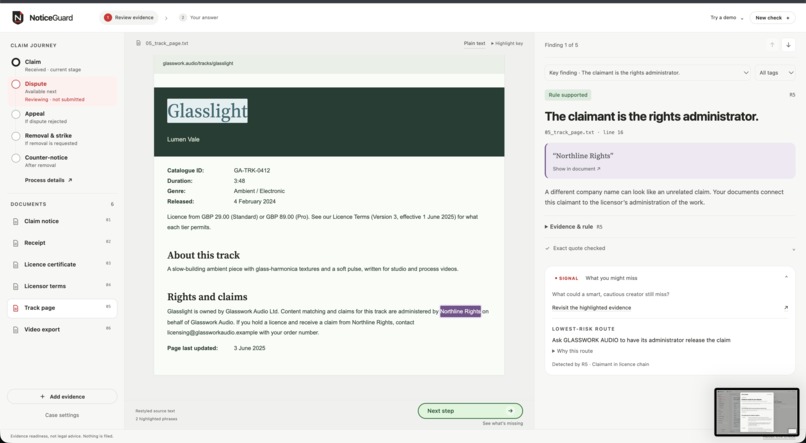Viewport: 806px width, 443px height.
Task: Click the Video export file icon
Action: click(x=16, y=329)
